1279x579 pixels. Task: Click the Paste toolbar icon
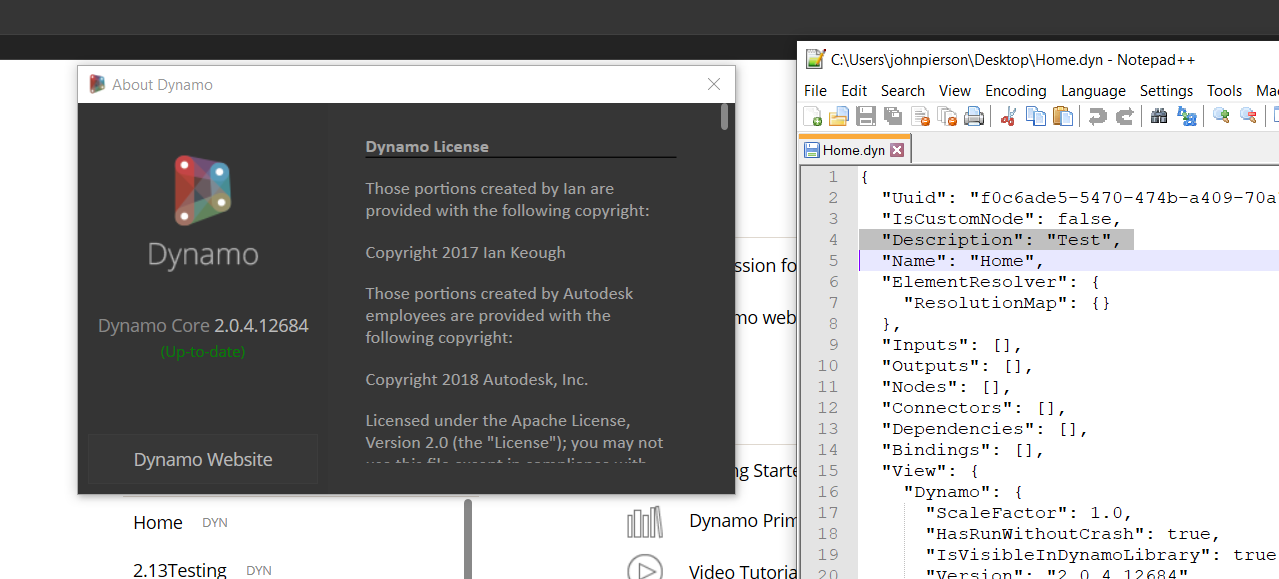(1064, 116)
